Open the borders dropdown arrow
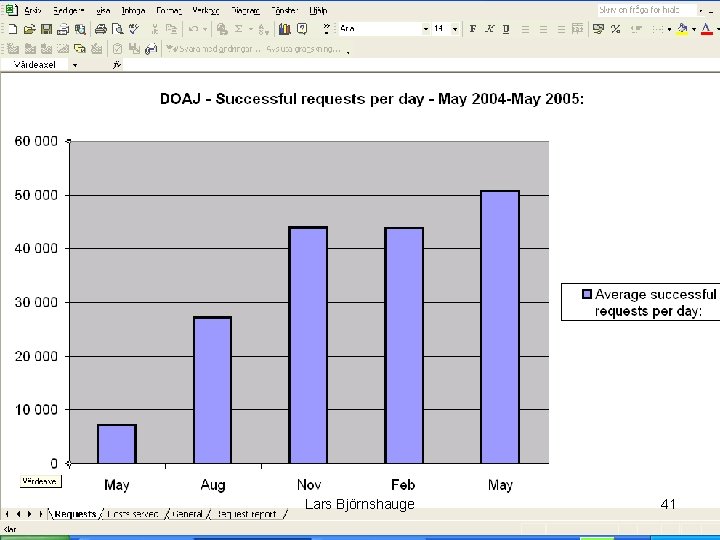This screenshot has height=540, width=720. (x=669, y=29)
